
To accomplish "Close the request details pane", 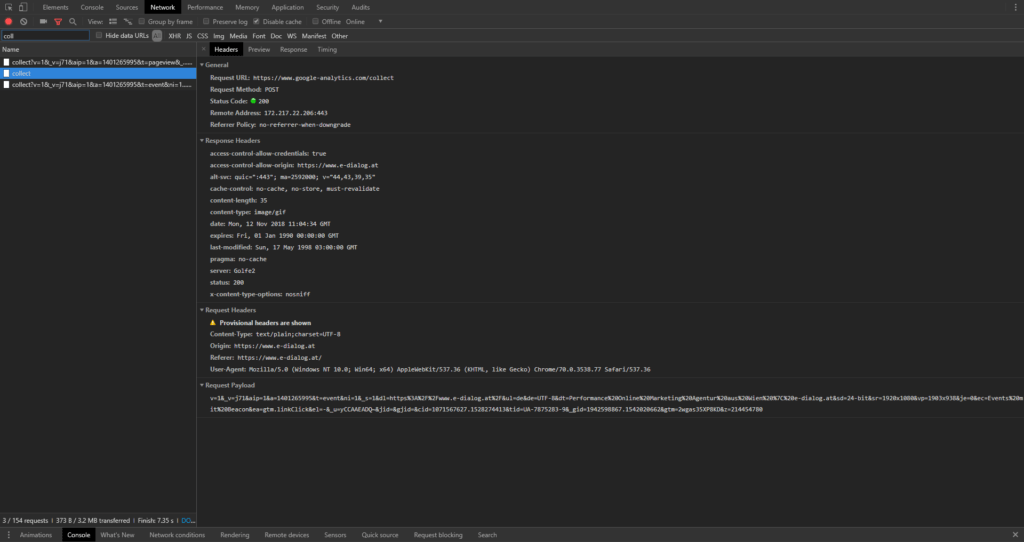I will point(204,49).
